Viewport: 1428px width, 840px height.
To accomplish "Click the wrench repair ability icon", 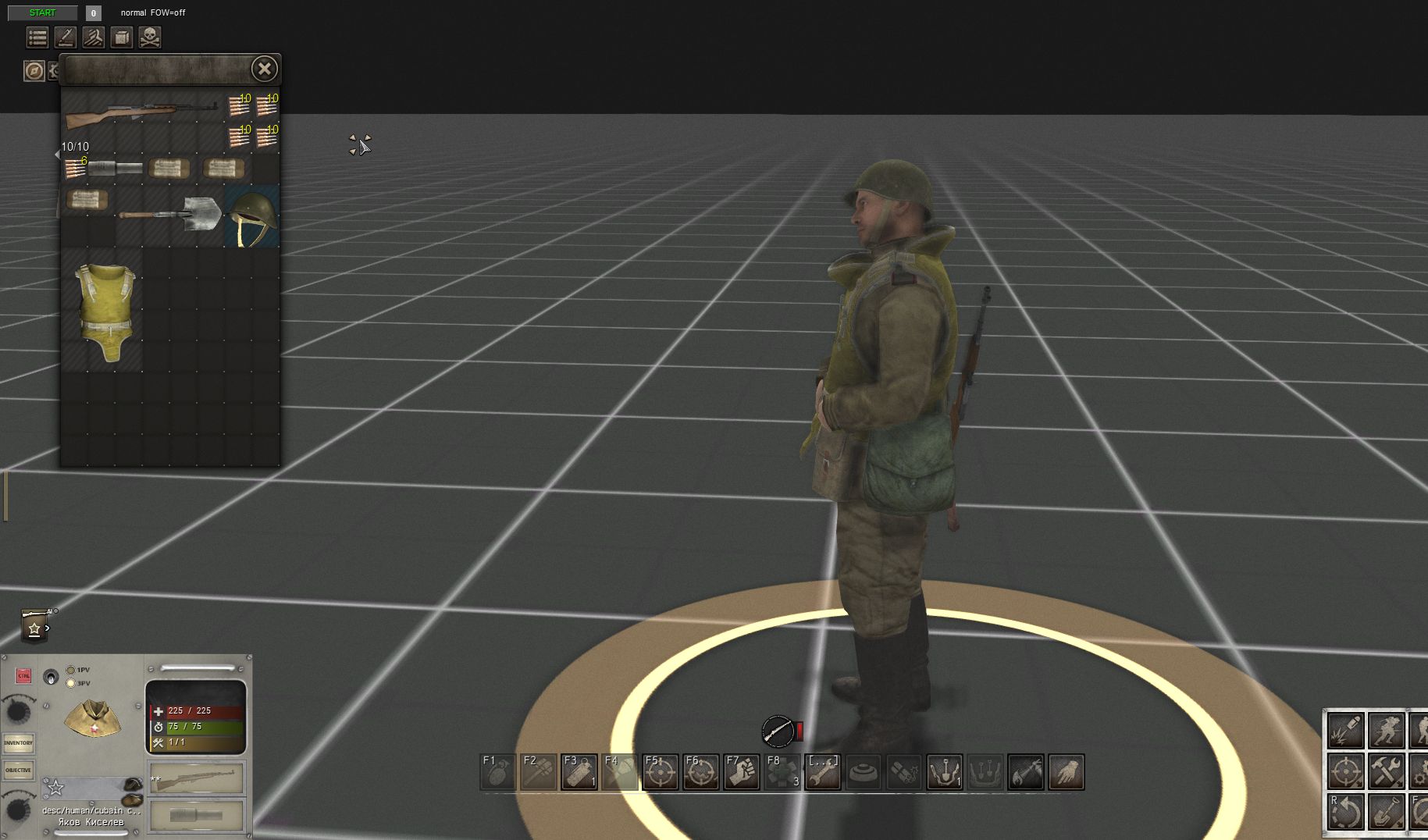I will click(x=823, y=772).
